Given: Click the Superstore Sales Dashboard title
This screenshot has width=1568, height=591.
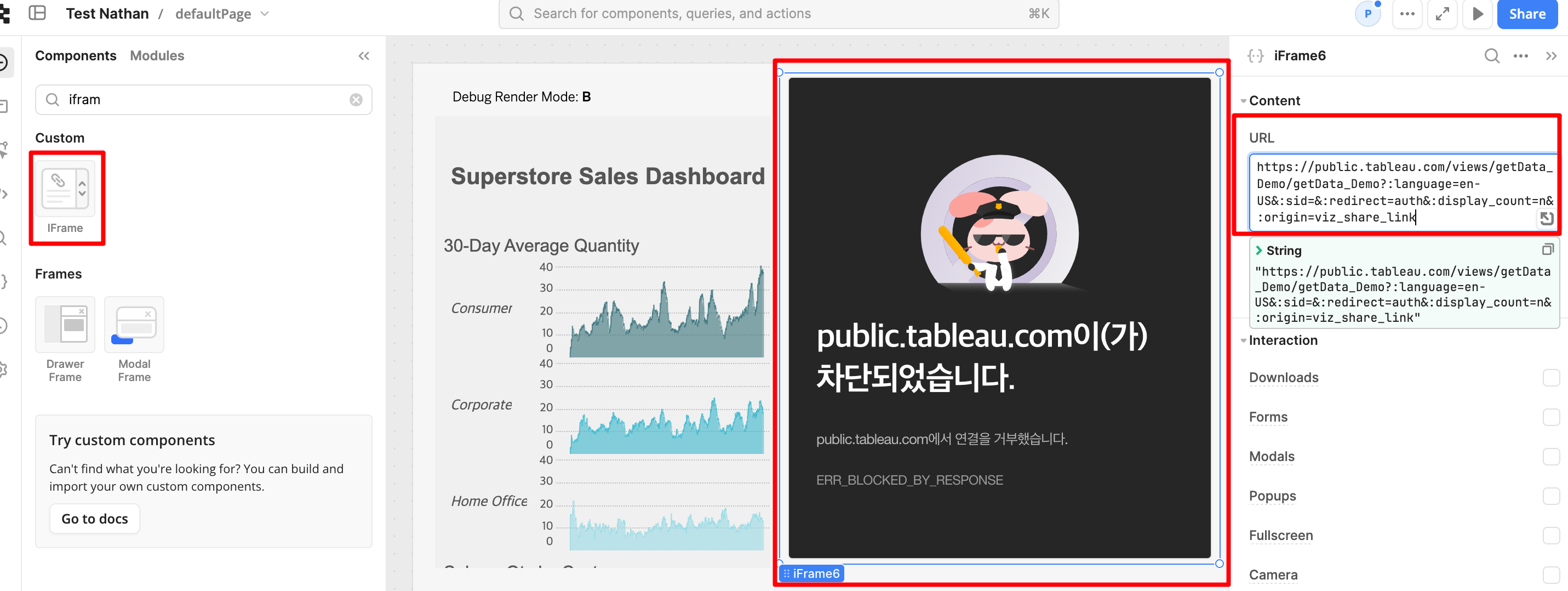Looking at the screenshot, I should [x=608, y=176].
